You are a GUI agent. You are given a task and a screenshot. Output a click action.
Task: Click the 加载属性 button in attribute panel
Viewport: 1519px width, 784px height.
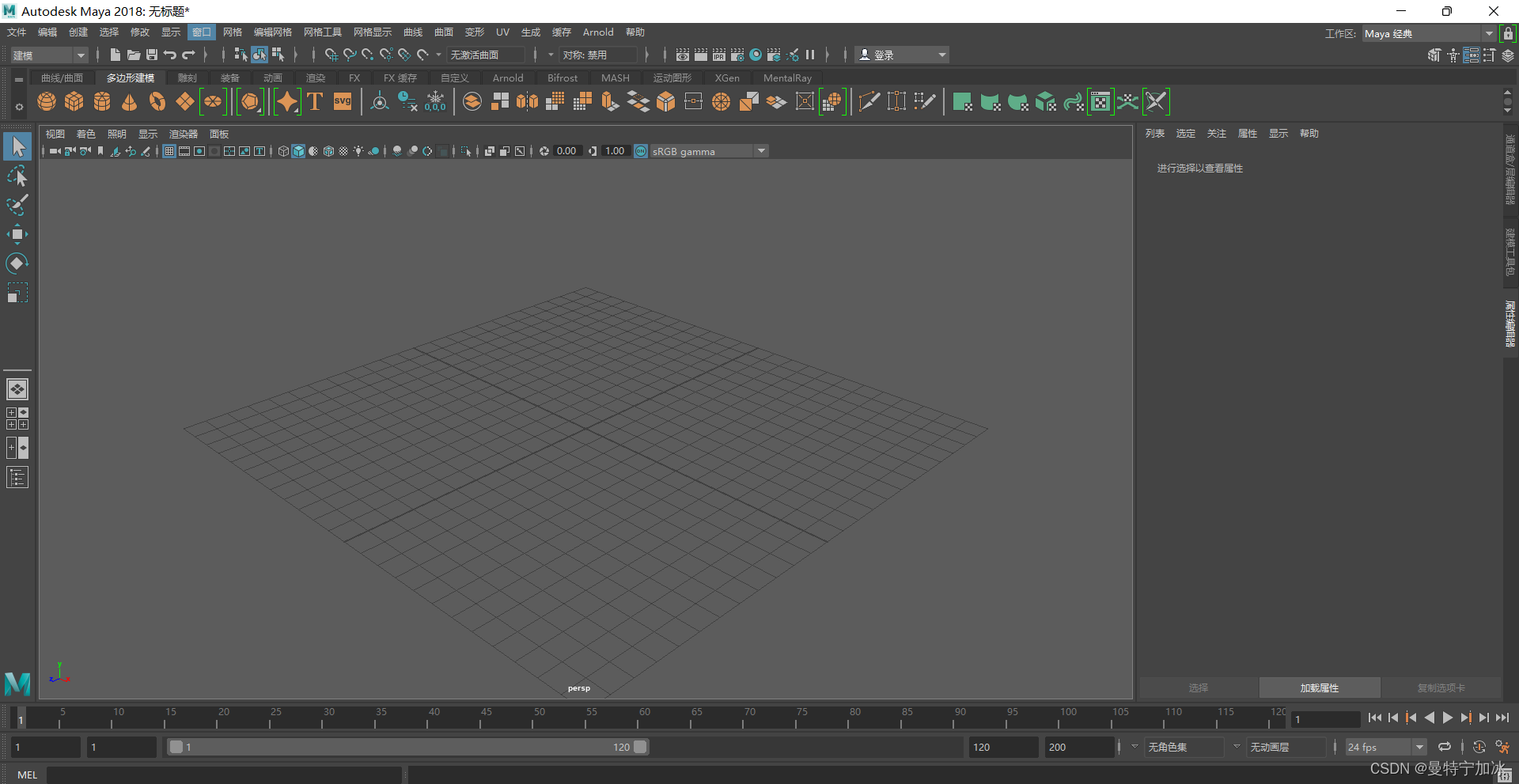point(1319,687)
